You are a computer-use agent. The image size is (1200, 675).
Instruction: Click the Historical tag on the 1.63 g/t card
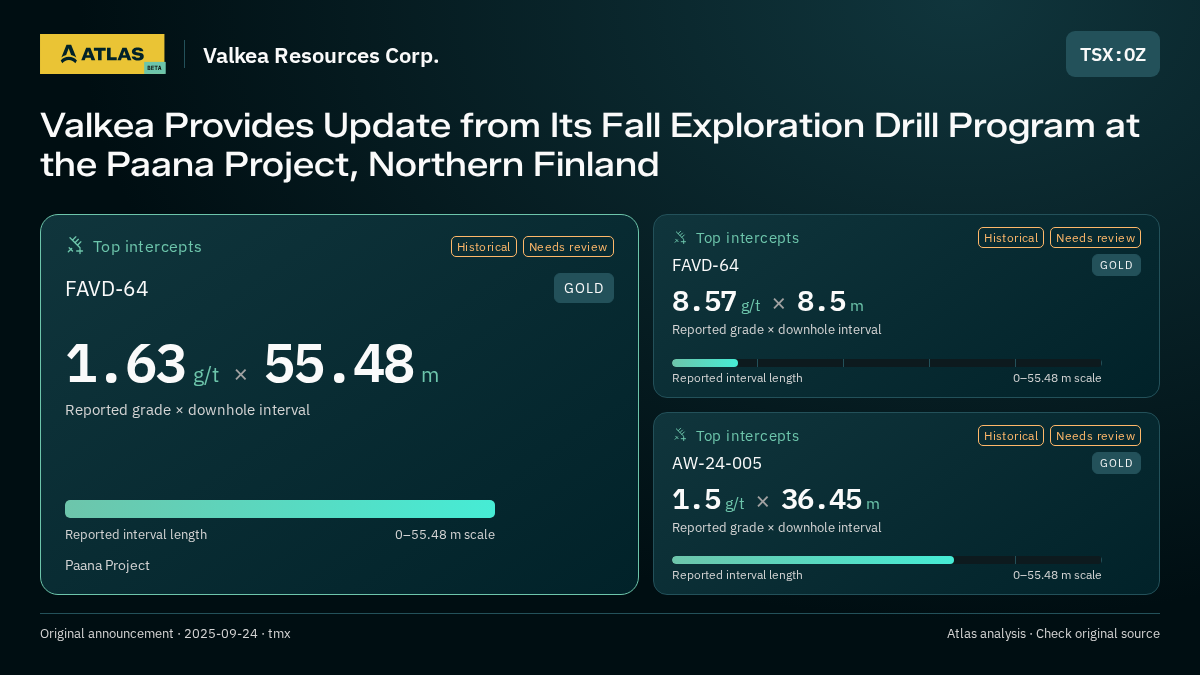(x=484, y=246)
